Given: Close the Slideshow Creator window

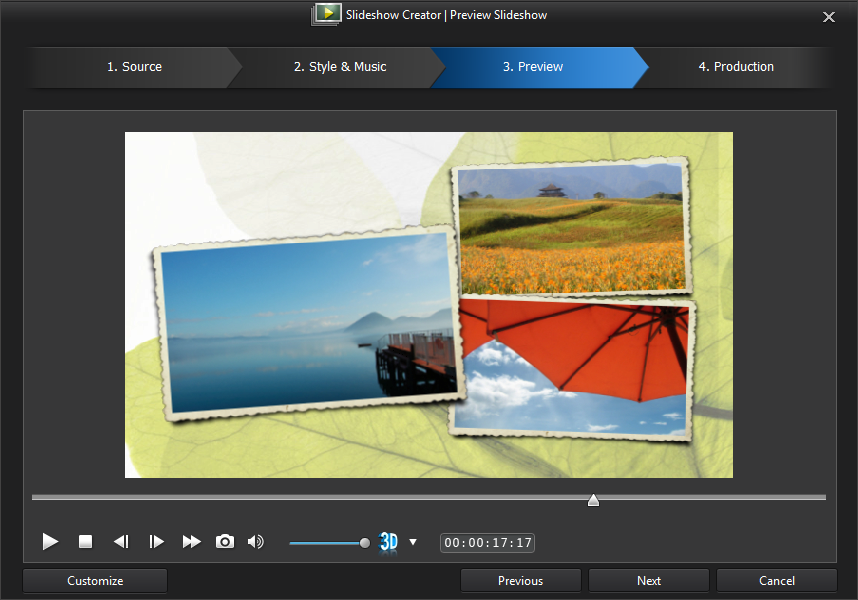Looking at the screenshot, I should point(828,17).
